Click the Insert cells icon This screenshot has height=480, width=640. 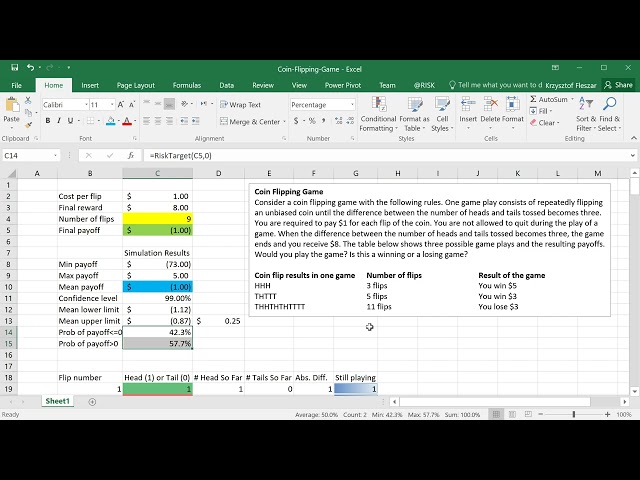click(x=468, y=104)
